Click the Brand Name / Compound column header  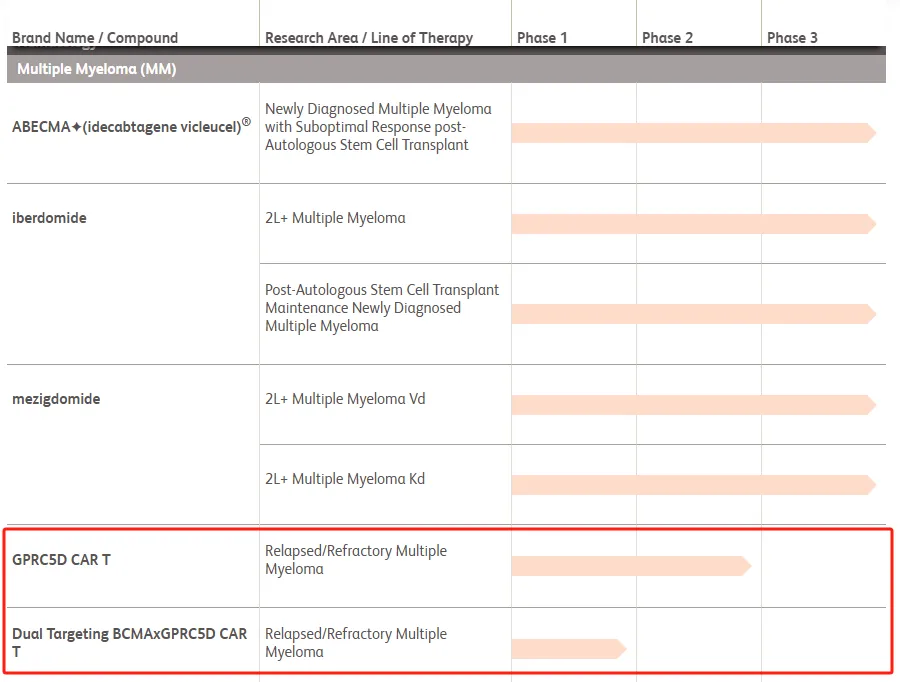point(95,38)
